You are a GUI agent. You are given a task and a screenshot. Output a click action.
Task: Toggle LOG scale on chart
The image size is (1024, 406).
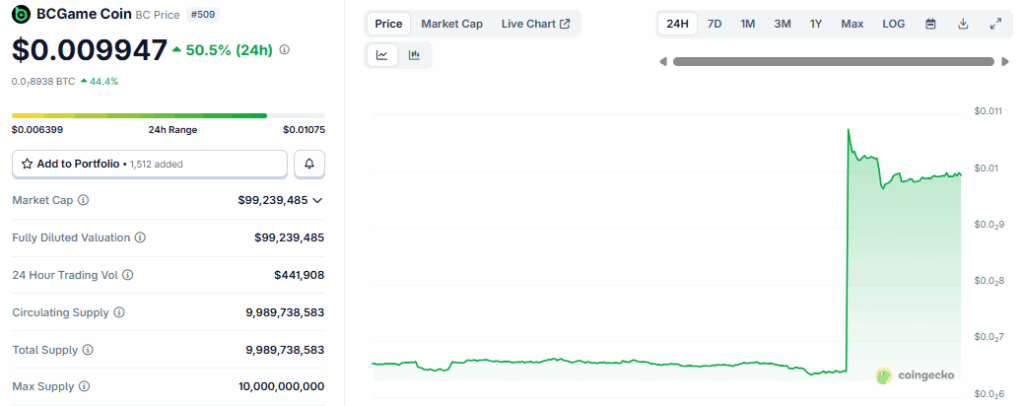[x=893, y=24]
